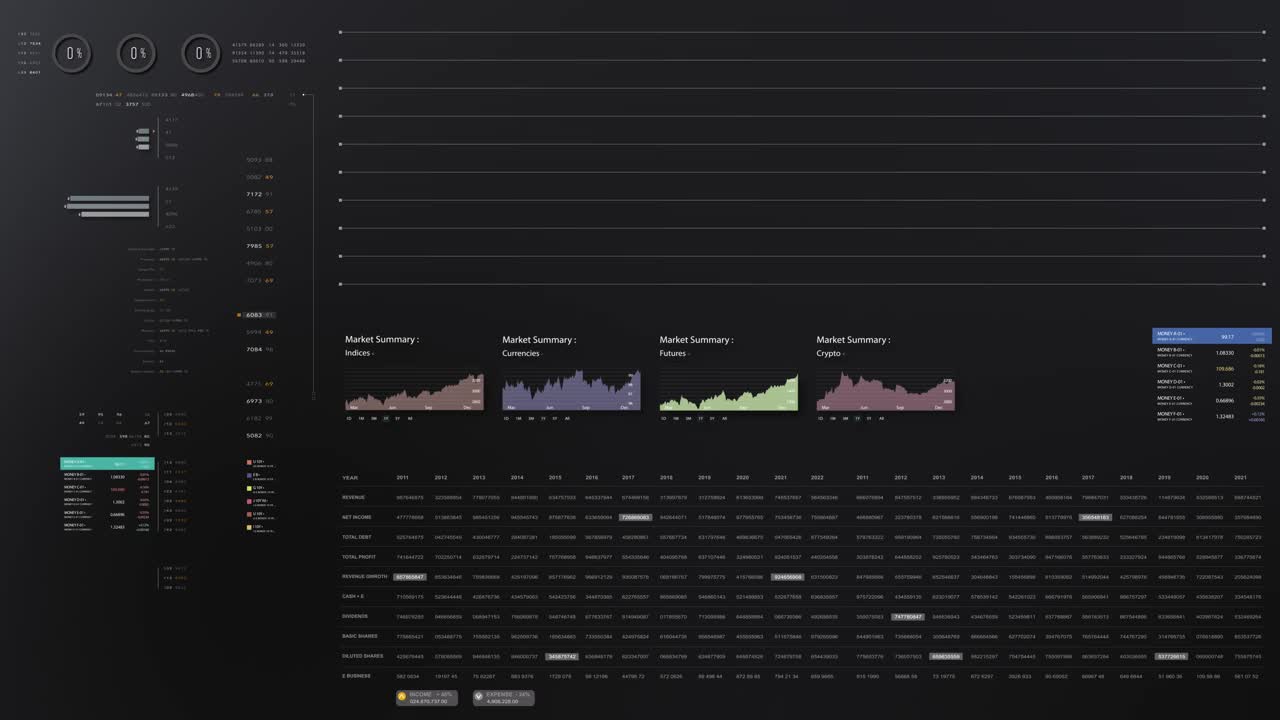Click the 7985 value in number list
Viewport: 1280px width, 720px height.
click(254, 246)
